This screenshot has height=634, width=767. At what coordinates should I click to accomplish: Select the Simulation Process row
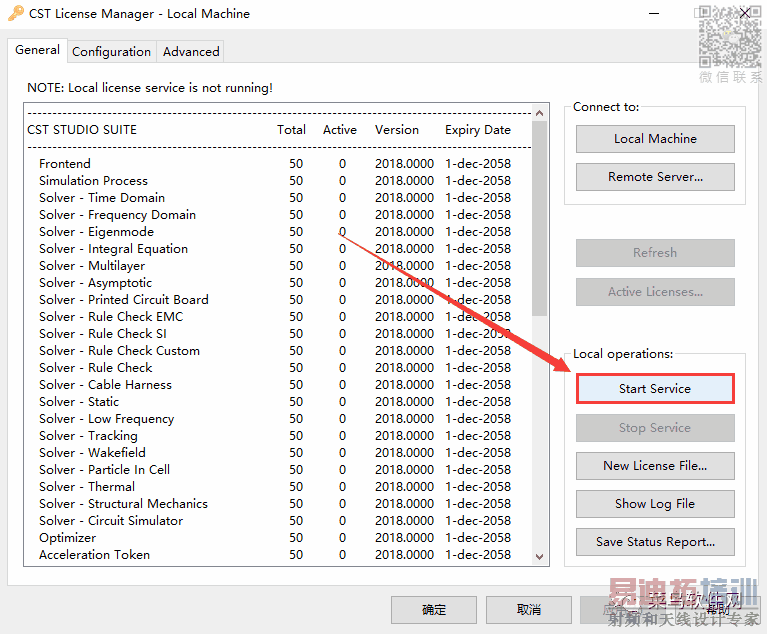pos(275,181)
